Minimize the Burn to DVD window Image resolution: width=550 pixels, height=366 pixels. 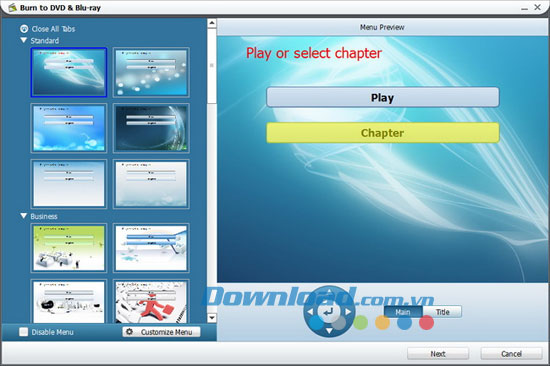click(x=524, y=8)
